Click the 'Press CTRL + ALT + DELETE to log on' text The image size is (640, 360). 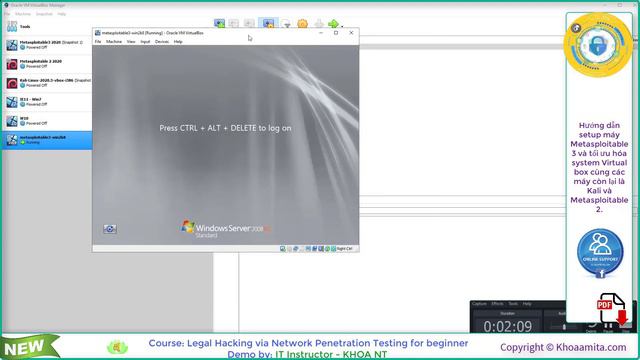[225, 128]
